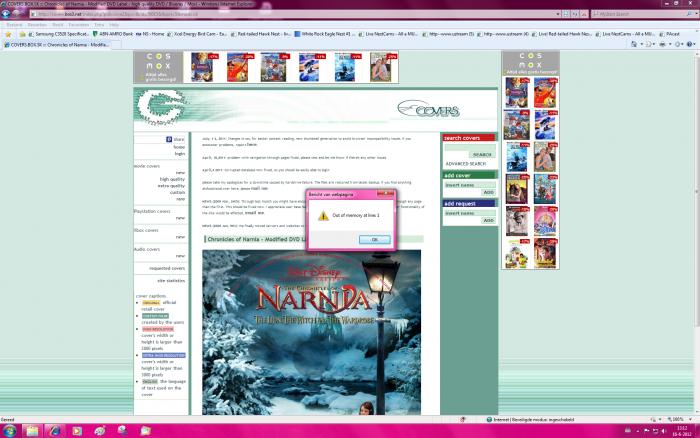The height and width of the screenshot is (438, 700).
Task: Click the Help question mark icon
Action: pos(690,44)
